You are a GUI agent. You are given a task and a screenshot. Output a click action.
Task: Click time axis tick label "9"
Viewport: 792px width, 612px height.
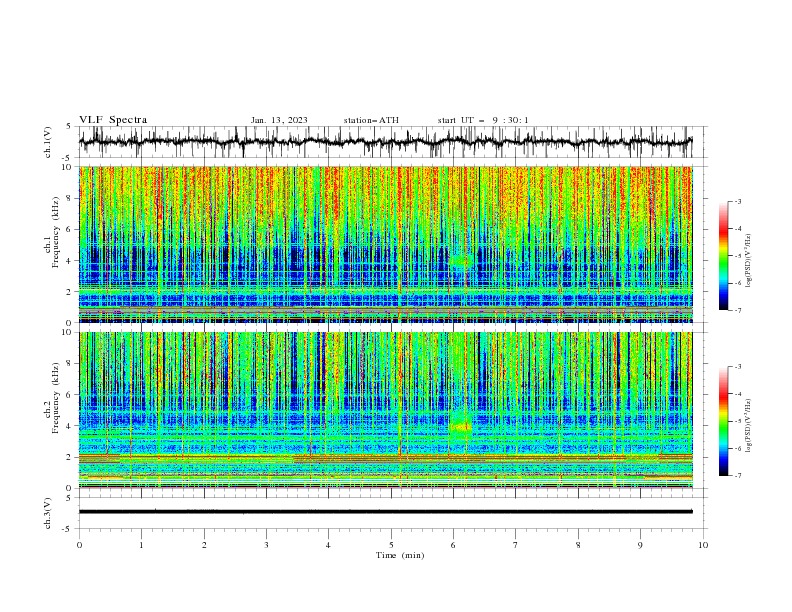[x=640, y=545]
